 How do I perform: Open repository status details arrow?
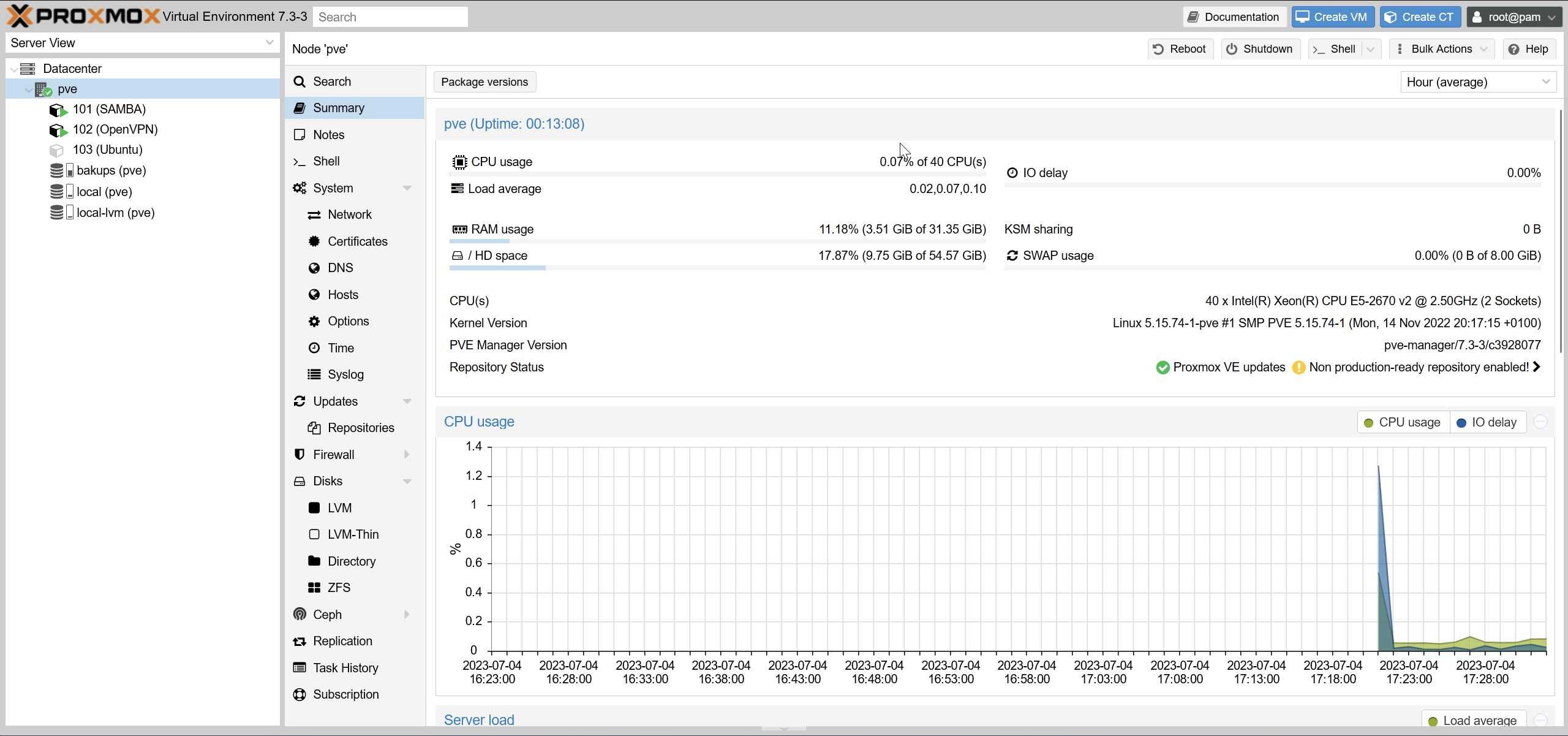click(1537, 367)
